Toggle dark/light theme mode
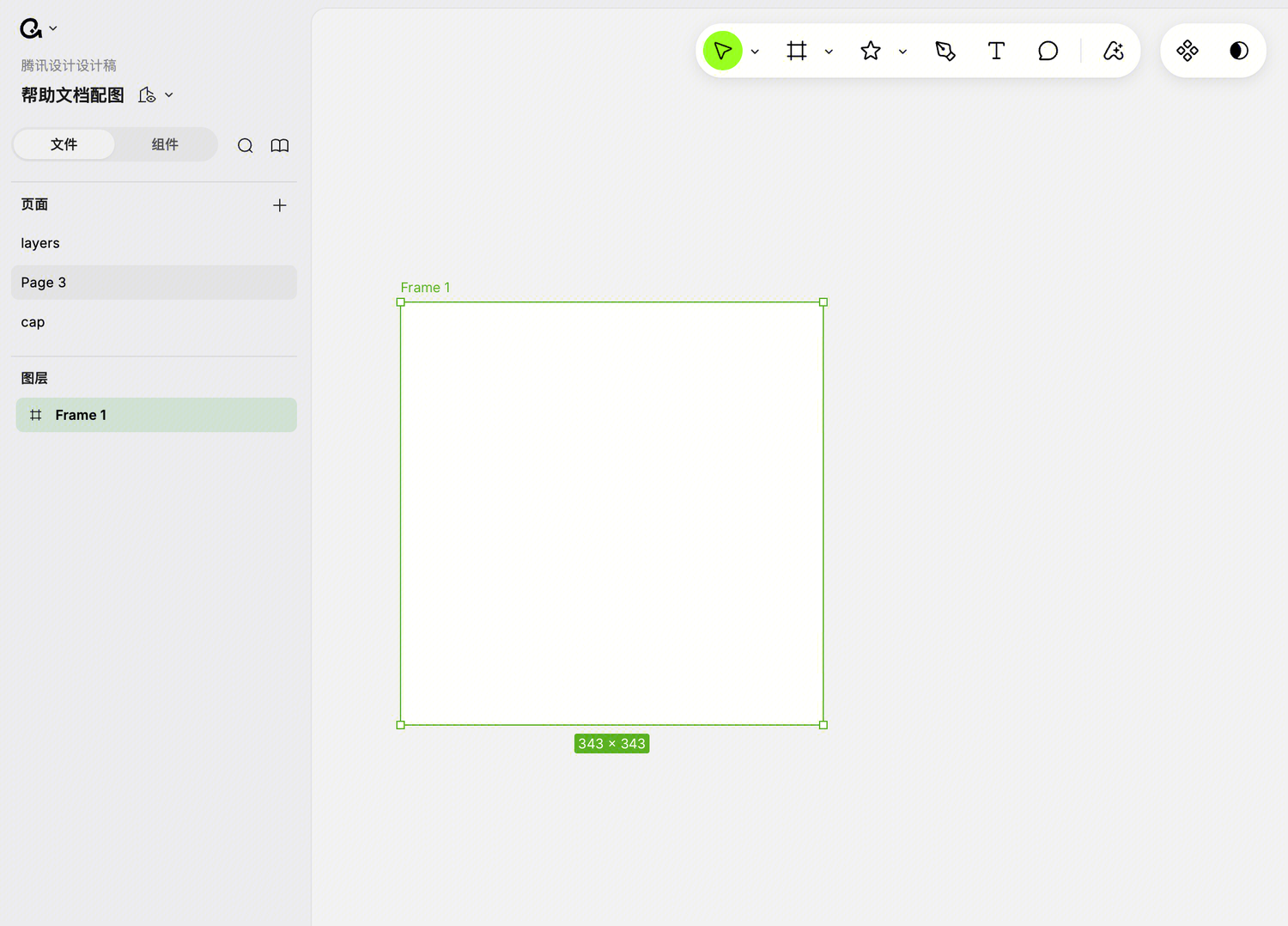 pos(1239,51)
